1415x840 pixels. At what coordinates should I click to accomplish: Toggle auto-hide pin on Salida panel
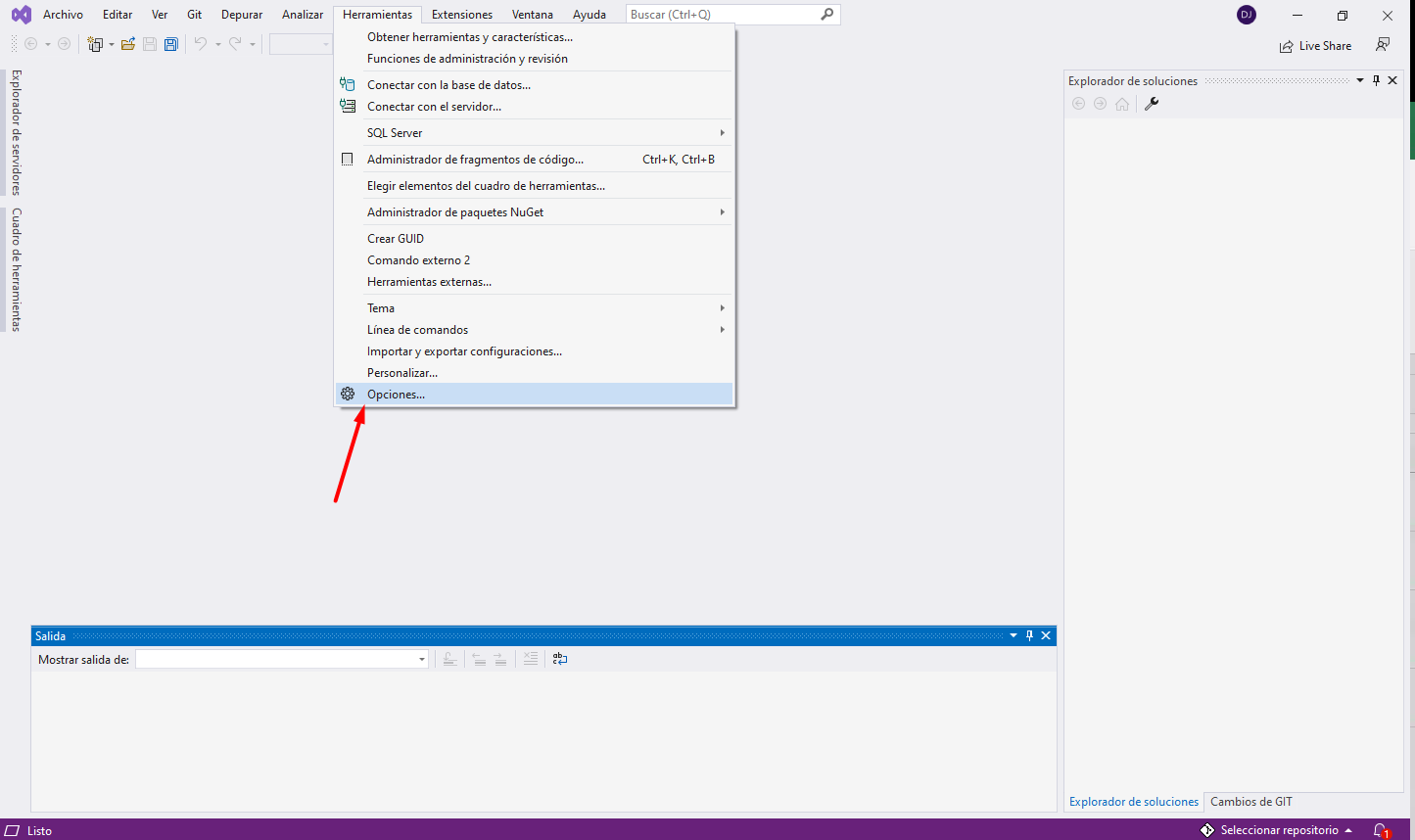tap(1029, 635)
